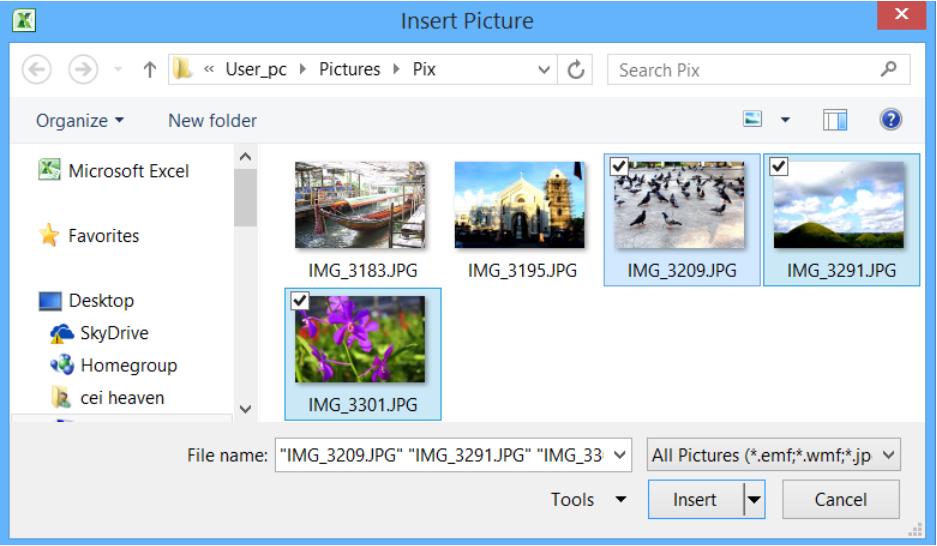Click the Forward navigation arrow

[x=83, y=70]
